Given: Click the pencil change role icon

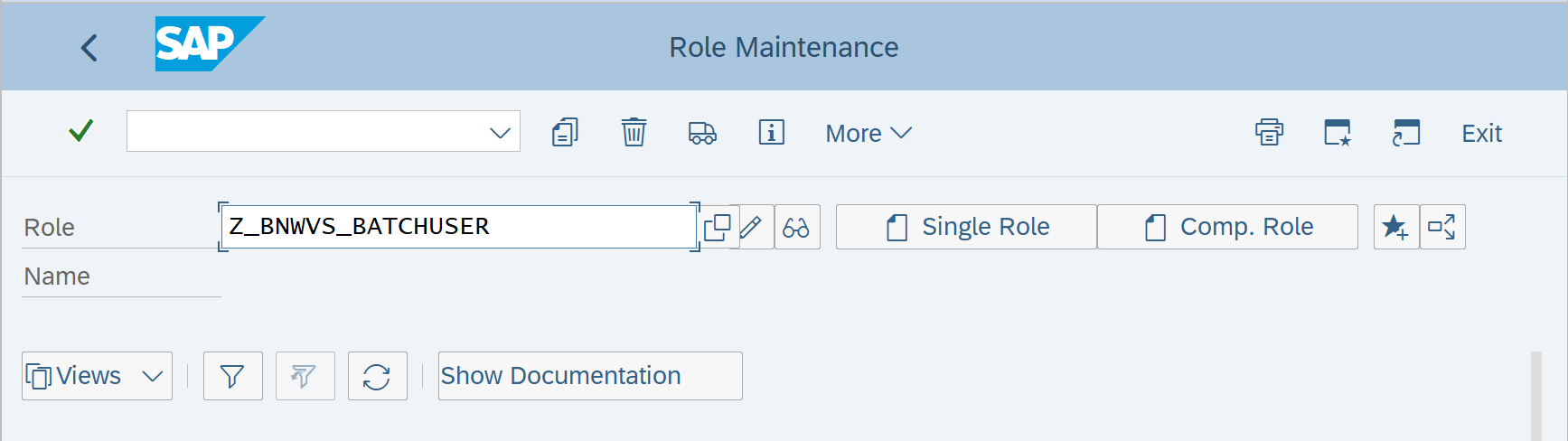Looking at the screenshot, I should pos(751,227).
